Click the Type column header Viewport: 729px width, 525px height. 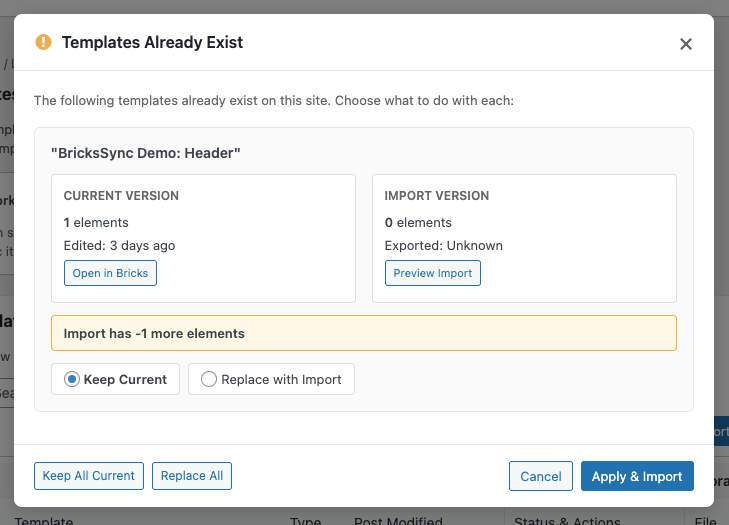[x=305, y=521]
